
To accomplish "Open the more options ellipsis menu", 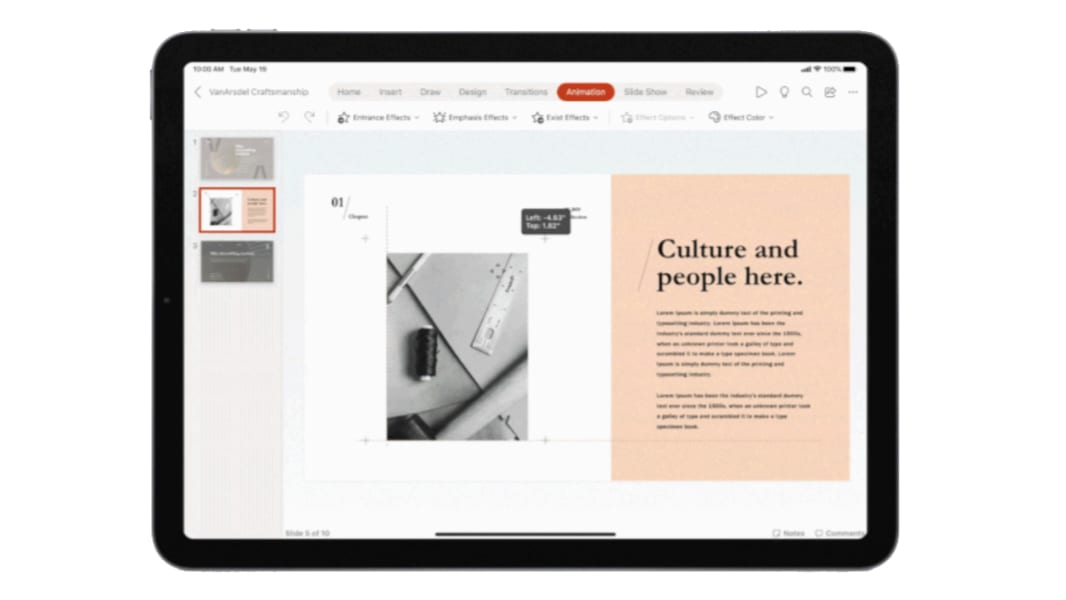I will 853,92.
